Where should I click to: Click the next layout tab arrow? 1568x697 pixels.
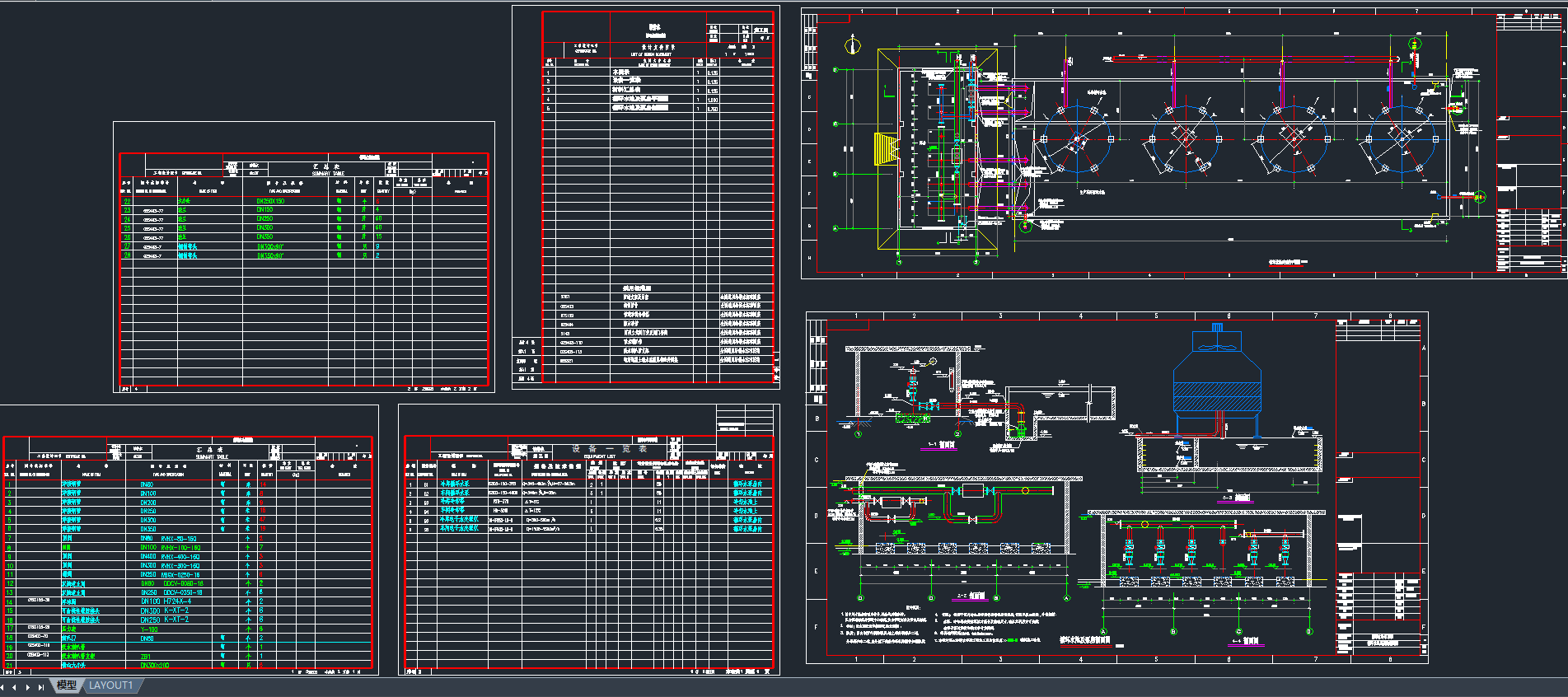28,686
